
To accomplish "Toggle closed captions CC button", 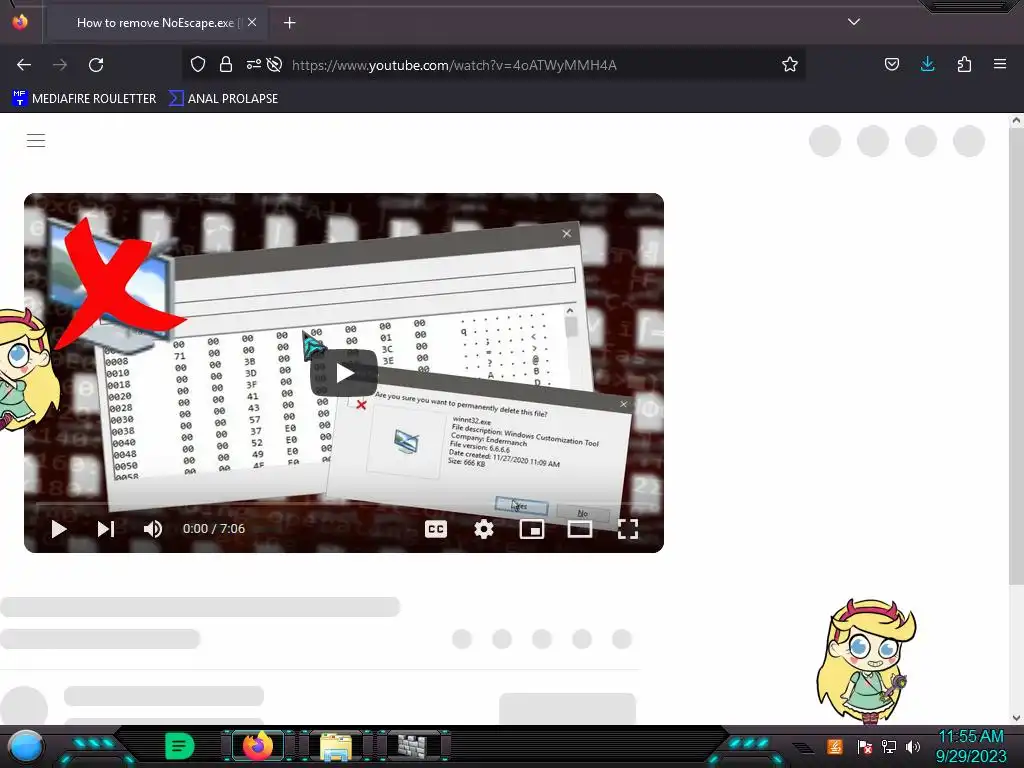I will [436, 529].
